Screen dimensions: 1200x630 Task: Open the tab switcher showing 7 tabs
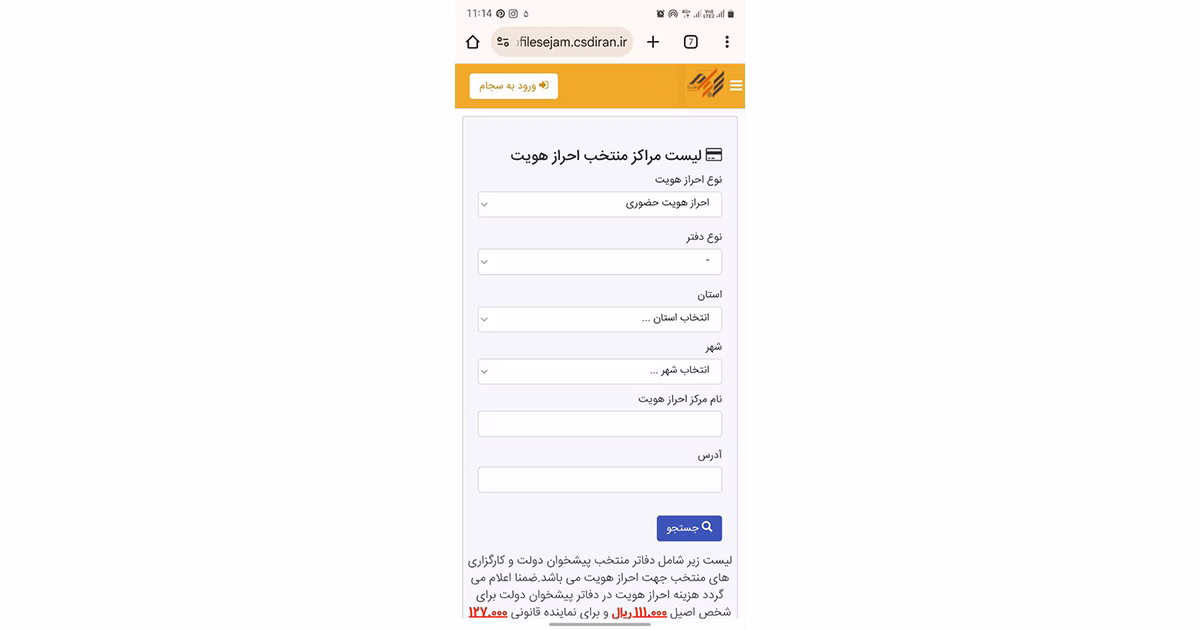click(690, 42)
